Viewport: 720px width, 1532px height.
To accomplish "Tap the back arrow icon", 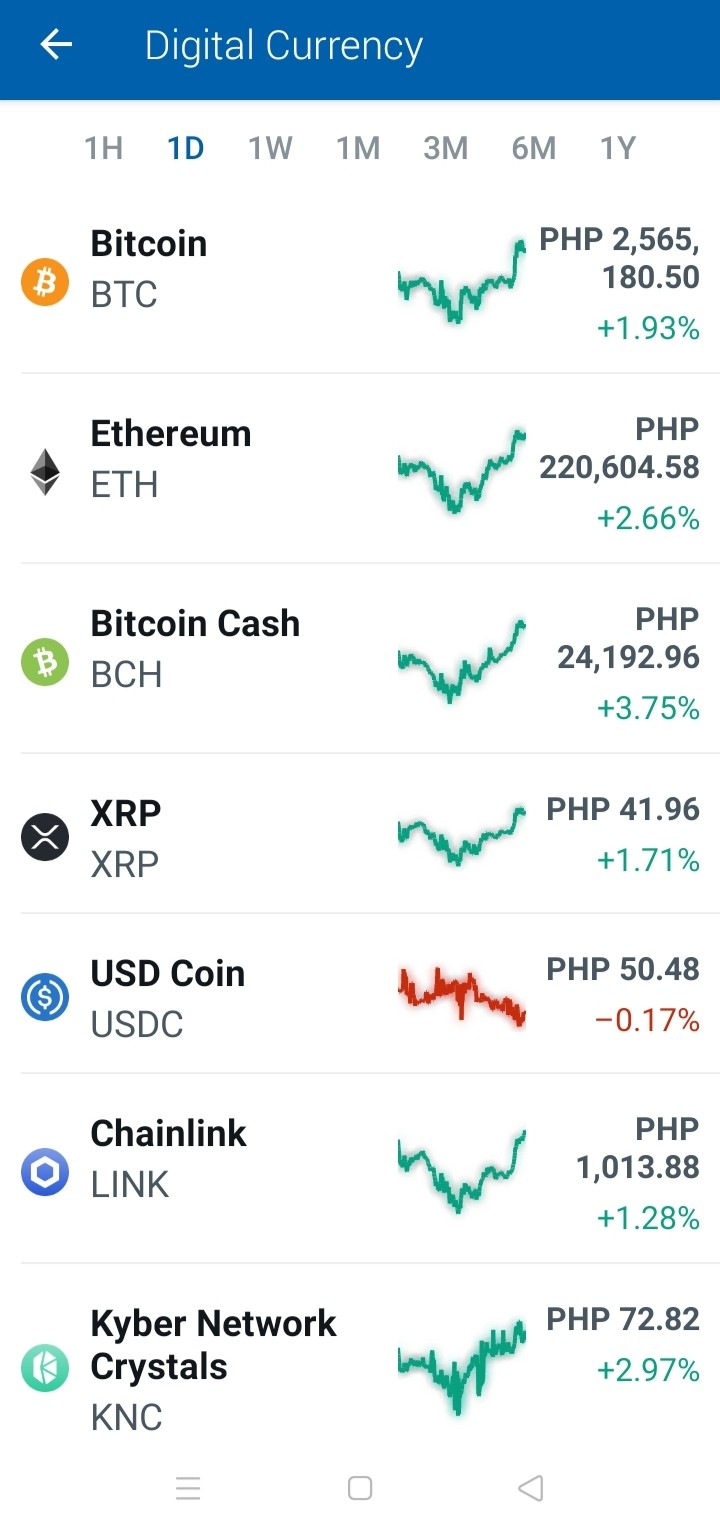I will pos(56,45).
